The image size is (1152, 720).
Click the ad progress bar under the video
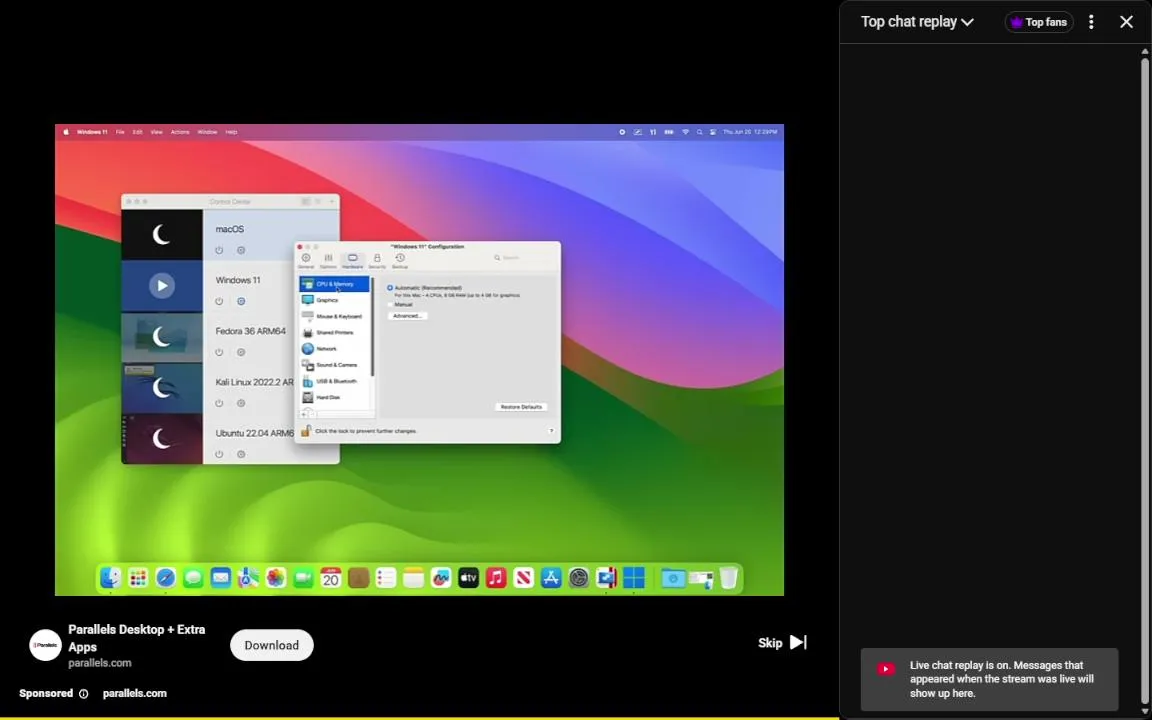click(420, 718)
